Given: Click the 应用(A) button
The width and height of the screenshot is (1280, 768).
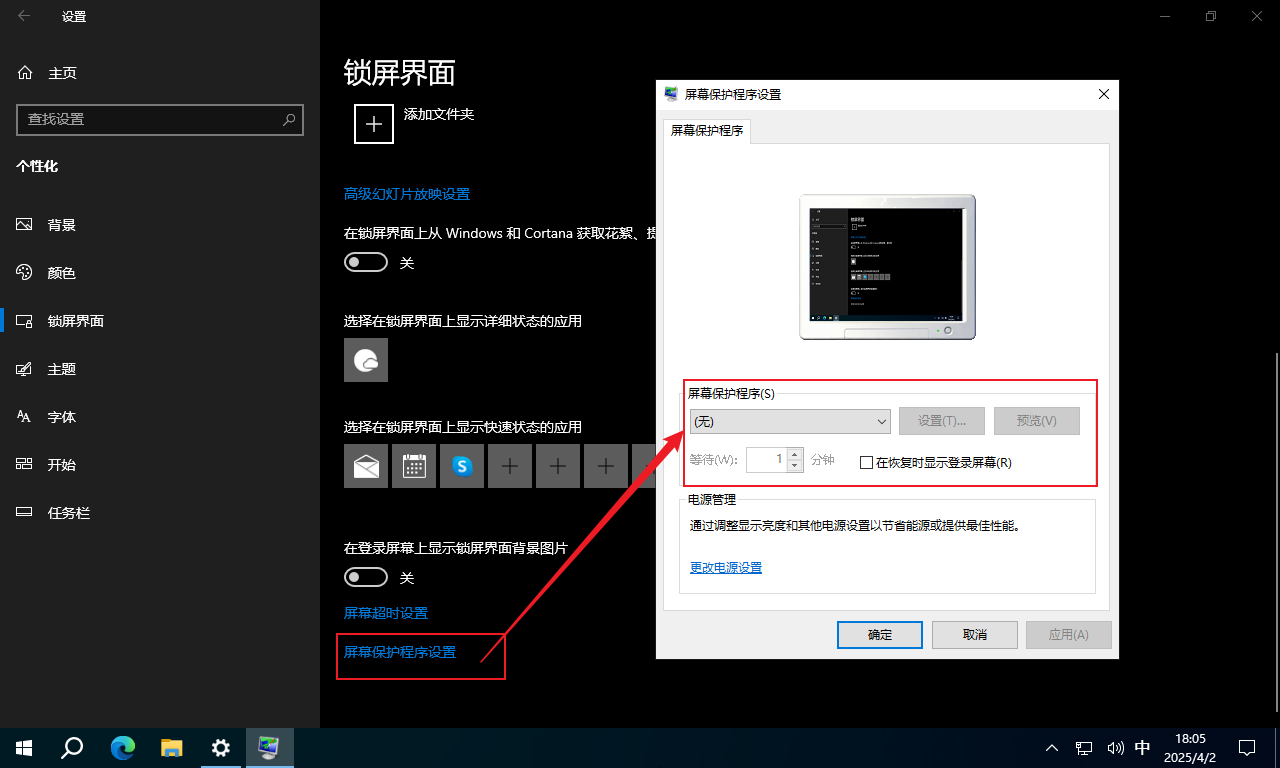Looking at the screenshot, I should (1068, 635).
